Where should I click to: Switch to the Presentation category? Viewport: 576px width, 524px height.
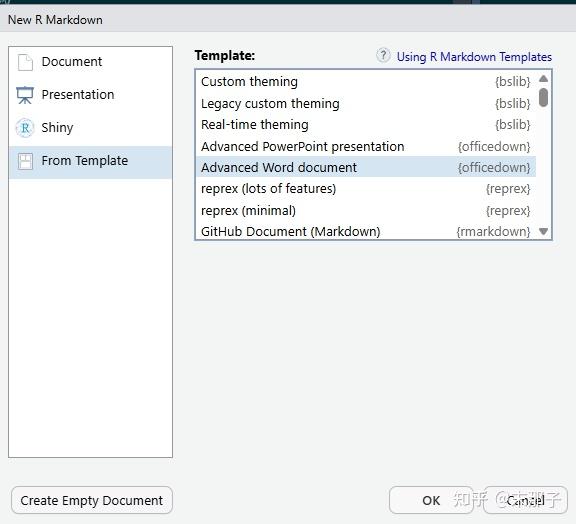[x=78, y=94]
